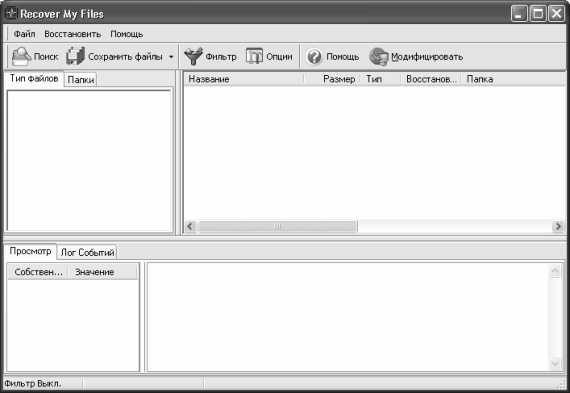Click the Собствен... column header
The width and height of the screenshot is (570, 393).
(x=38, y=272)
